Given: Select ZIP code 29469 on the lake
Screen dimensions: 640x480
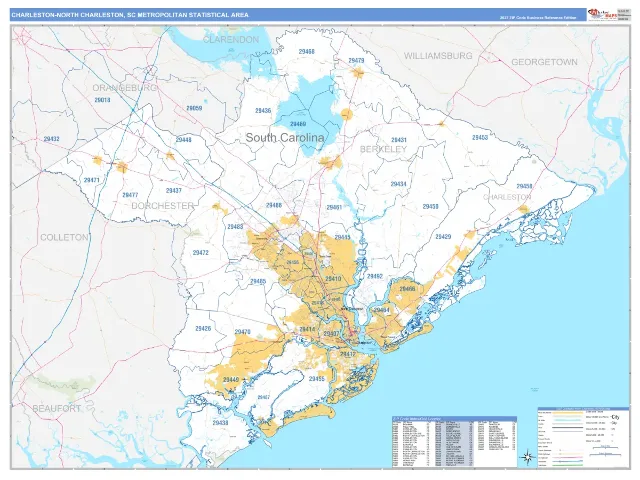Looking at the screenshot, I should point(298,124).
